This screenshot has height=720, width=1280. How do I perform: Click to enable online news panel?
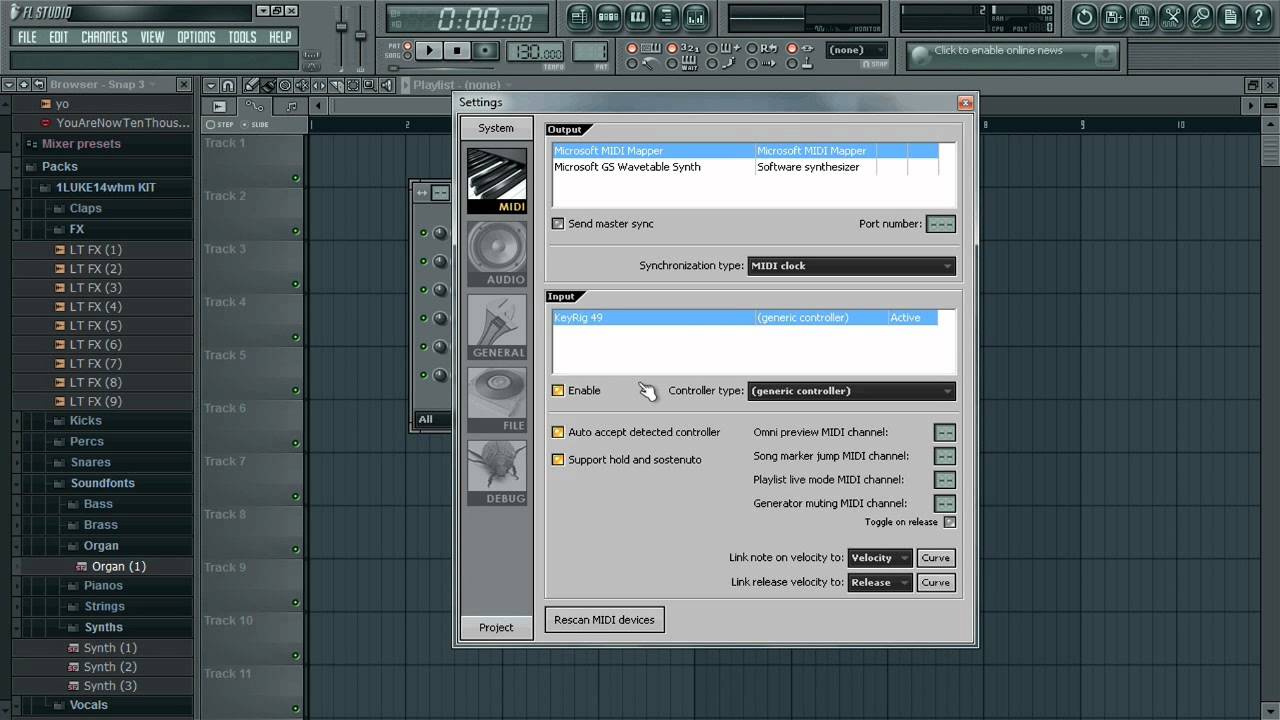1012,55
